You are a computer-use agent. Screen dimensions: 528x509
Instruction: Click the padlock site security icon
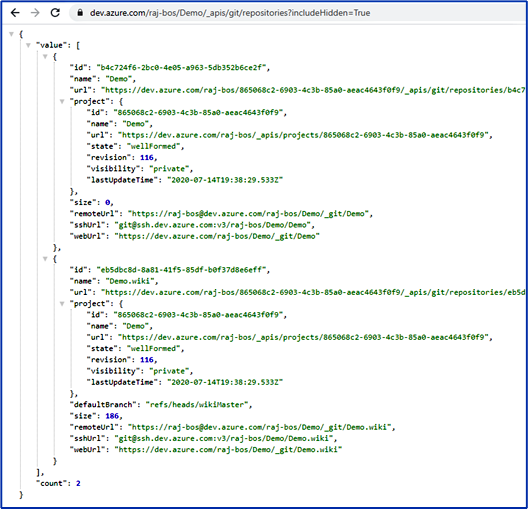[x=80, y=13]
